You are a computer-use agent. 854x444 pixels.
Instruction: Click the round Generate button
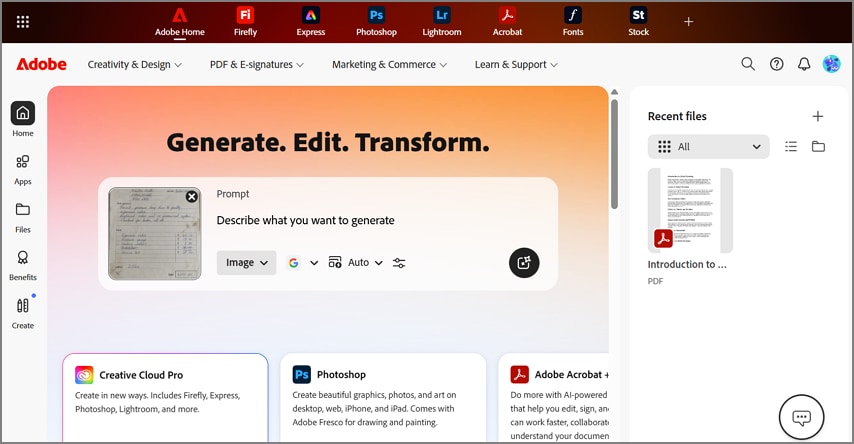point(524,263)
